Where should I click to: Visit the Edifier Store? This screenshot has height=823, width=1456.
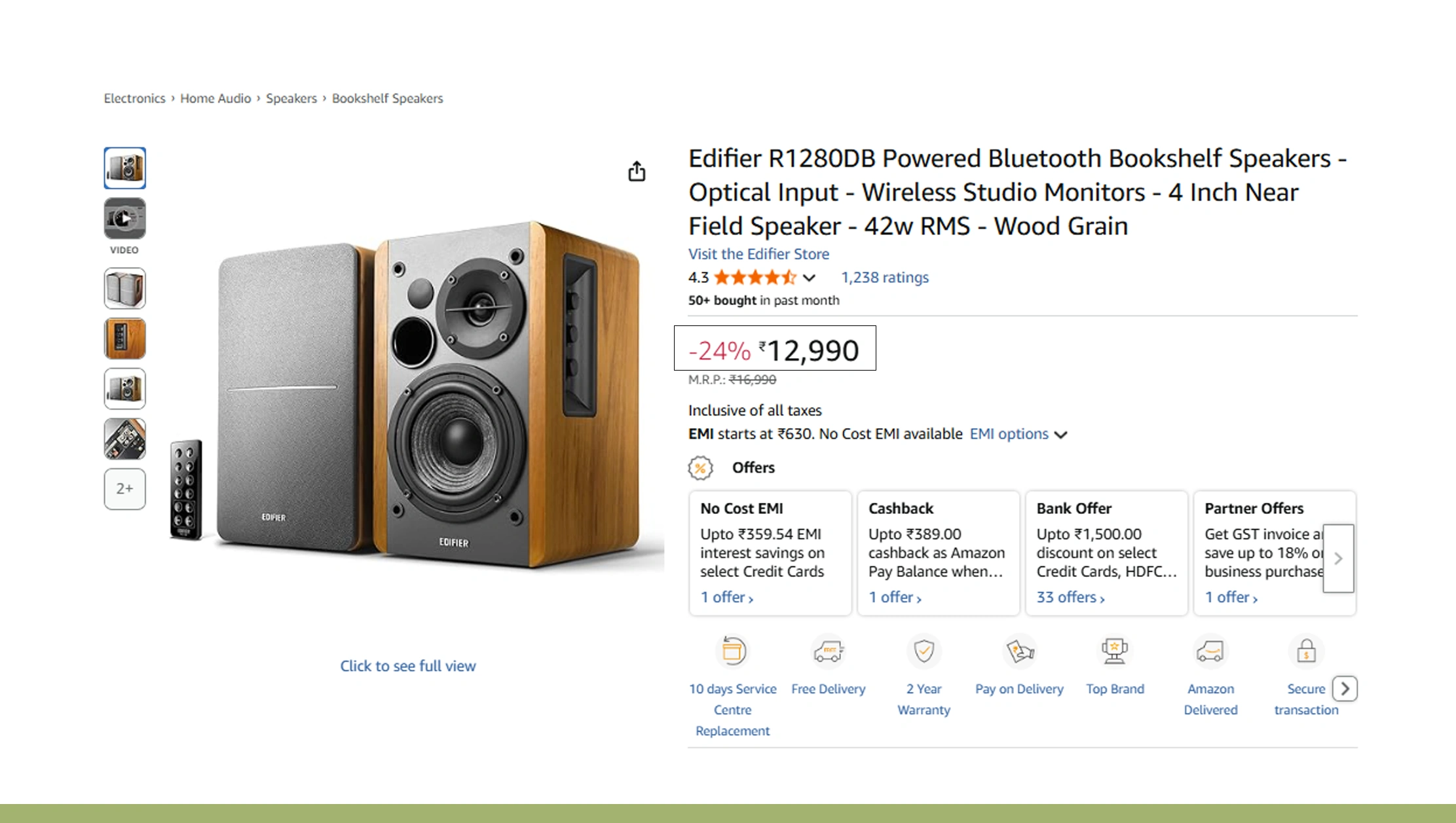tap(758, 254)
